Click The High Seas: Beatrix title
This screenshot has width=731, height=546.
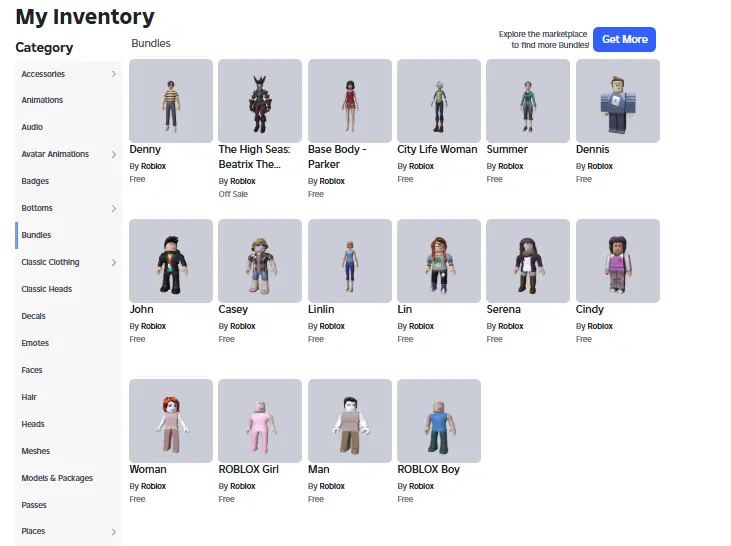pyautogui.click(x=255, y=157)
